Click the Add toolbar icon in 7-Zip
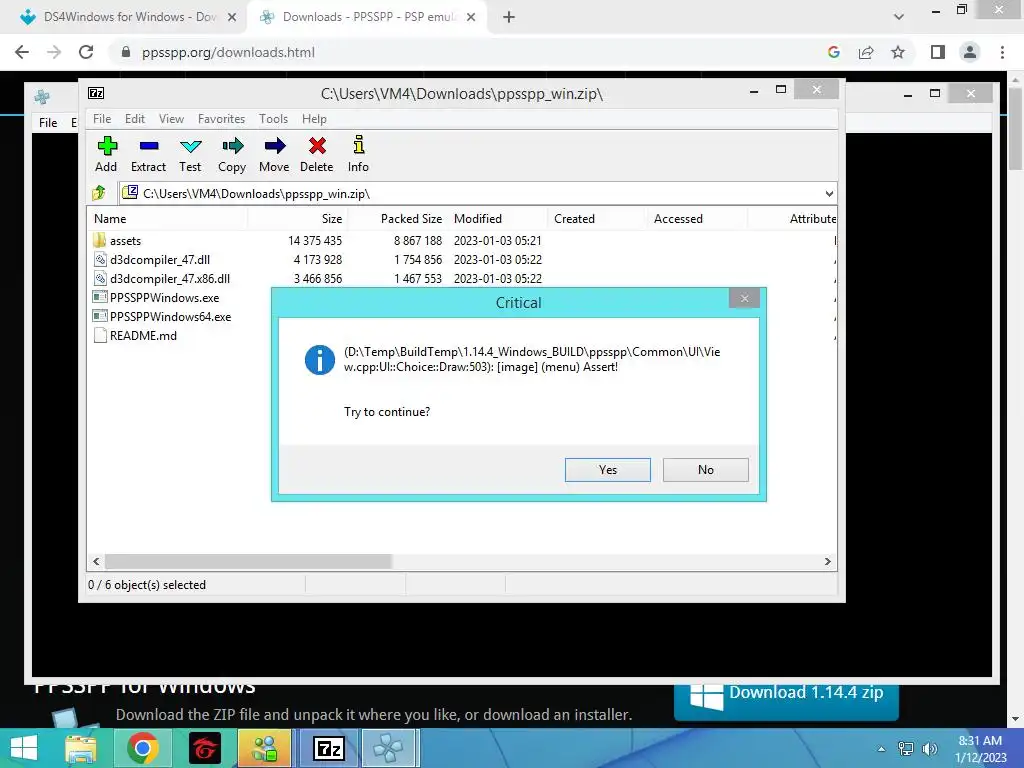The width and height of the screenshot is (1024, 768). (107, 146)
